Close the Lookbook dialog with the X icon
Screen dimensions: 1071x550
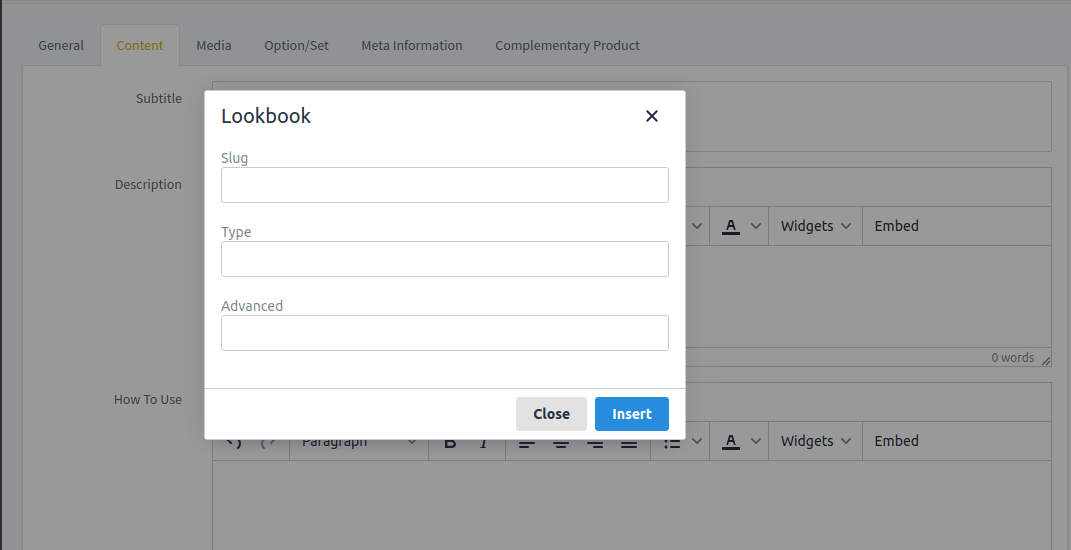[652, 116]
